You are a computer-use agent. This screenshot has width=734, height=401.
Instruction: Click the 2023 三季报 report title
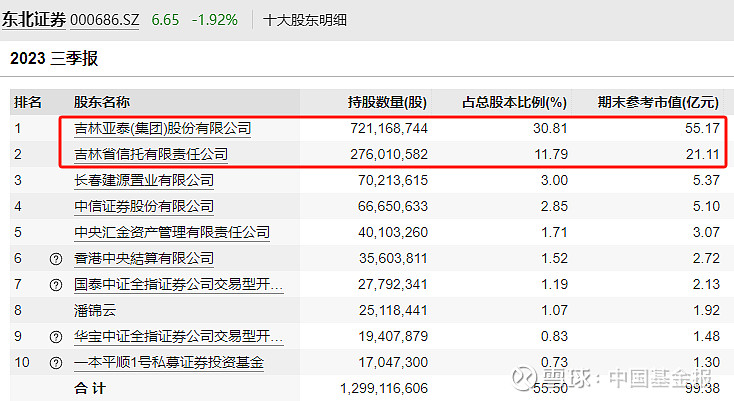[54, 58]
